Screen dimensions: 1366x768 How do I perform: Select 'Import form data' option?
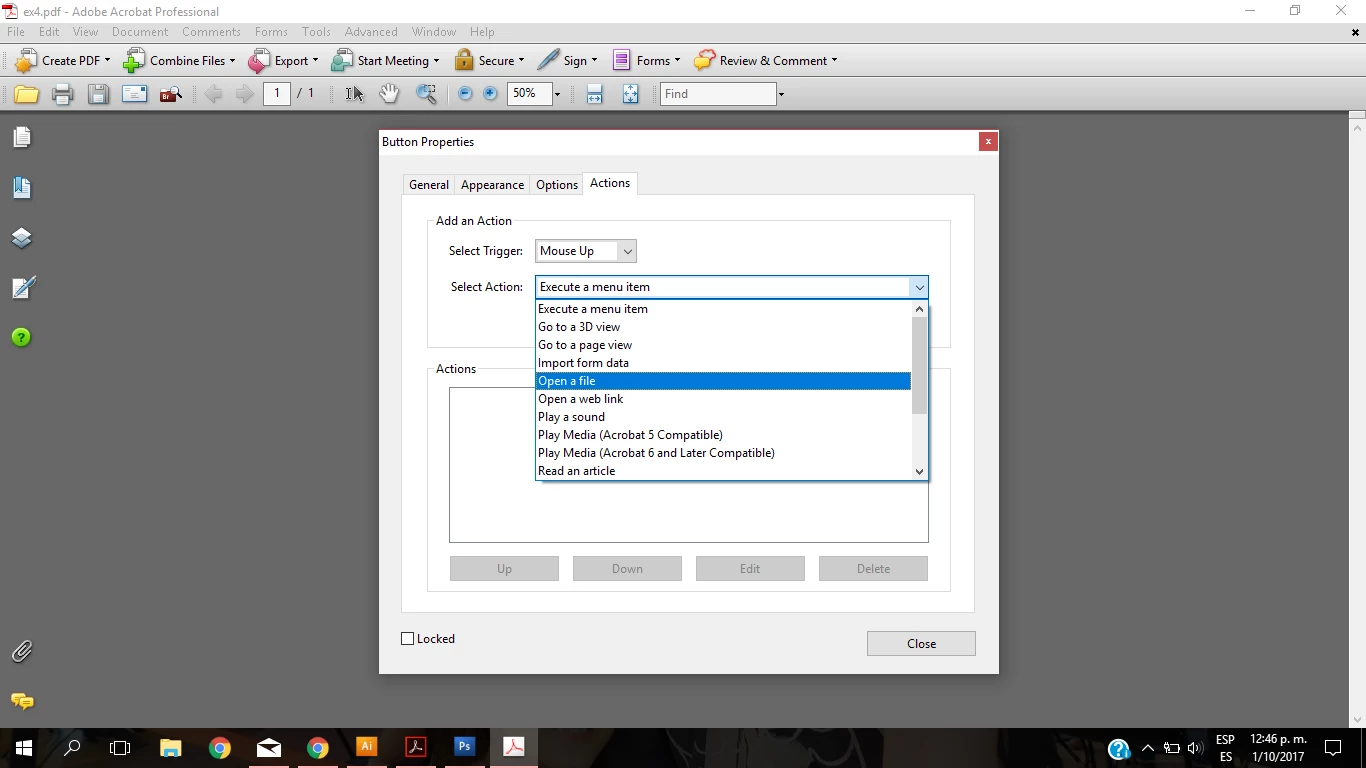[723, 363]
